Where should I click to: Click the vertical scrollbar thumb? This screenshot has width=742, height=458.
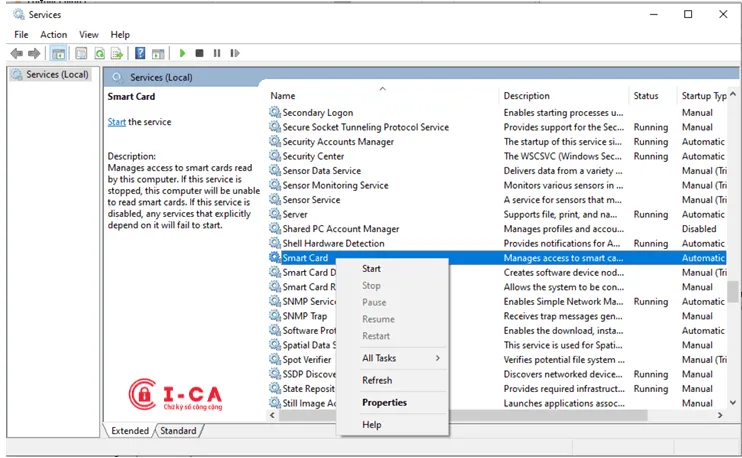733,291
